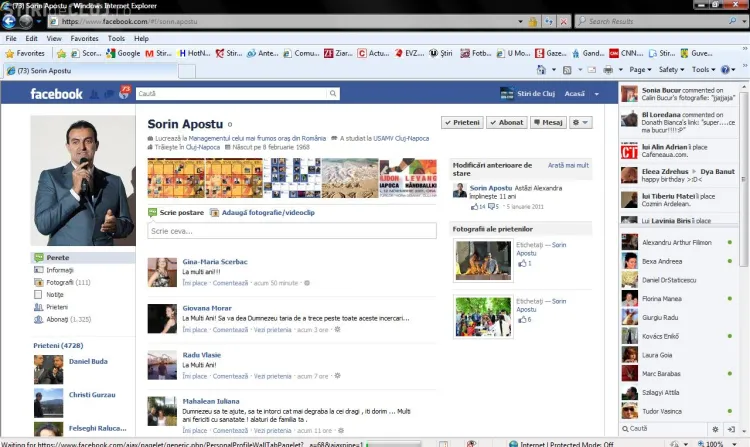Open the Tools menu in menu bar
Screen dimensions: 750x447
point(117,38)
